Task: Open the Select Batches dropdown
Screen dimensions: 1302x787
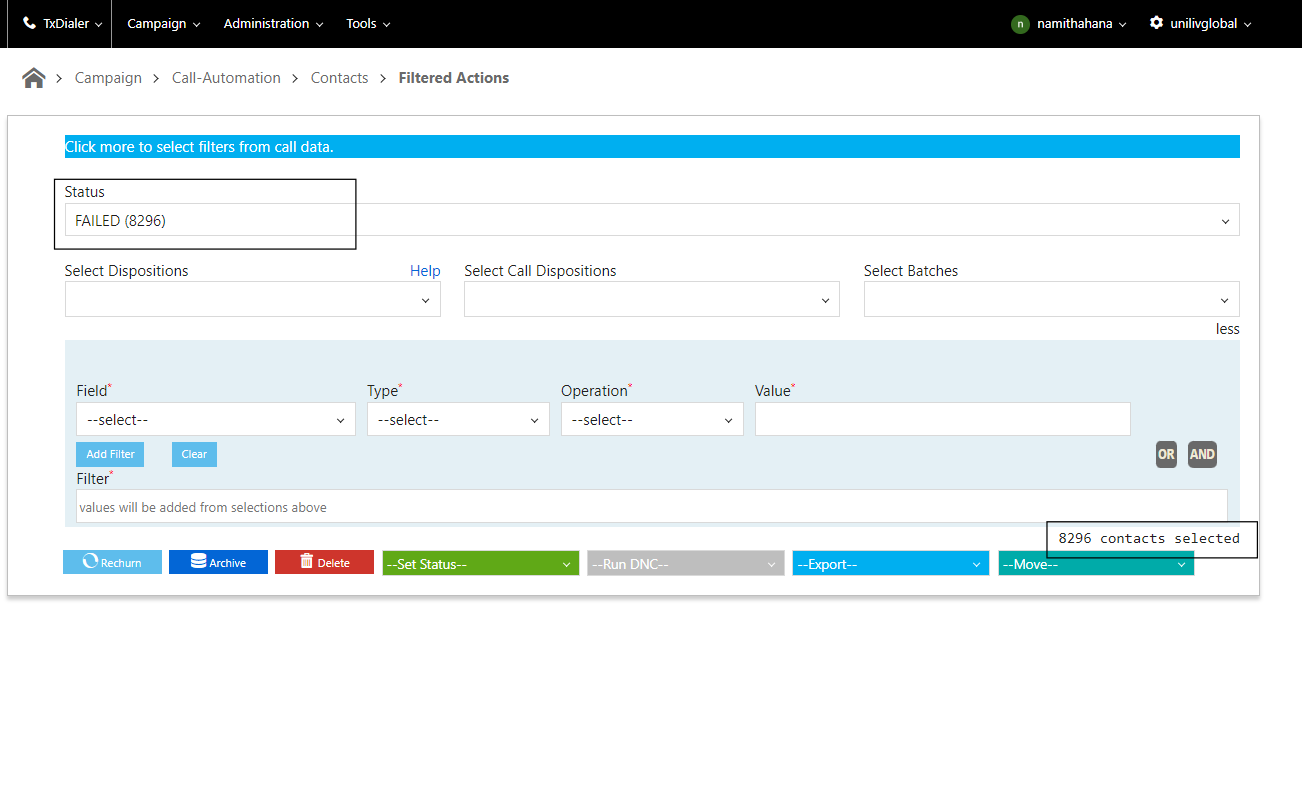Action: coord(1051,300)
